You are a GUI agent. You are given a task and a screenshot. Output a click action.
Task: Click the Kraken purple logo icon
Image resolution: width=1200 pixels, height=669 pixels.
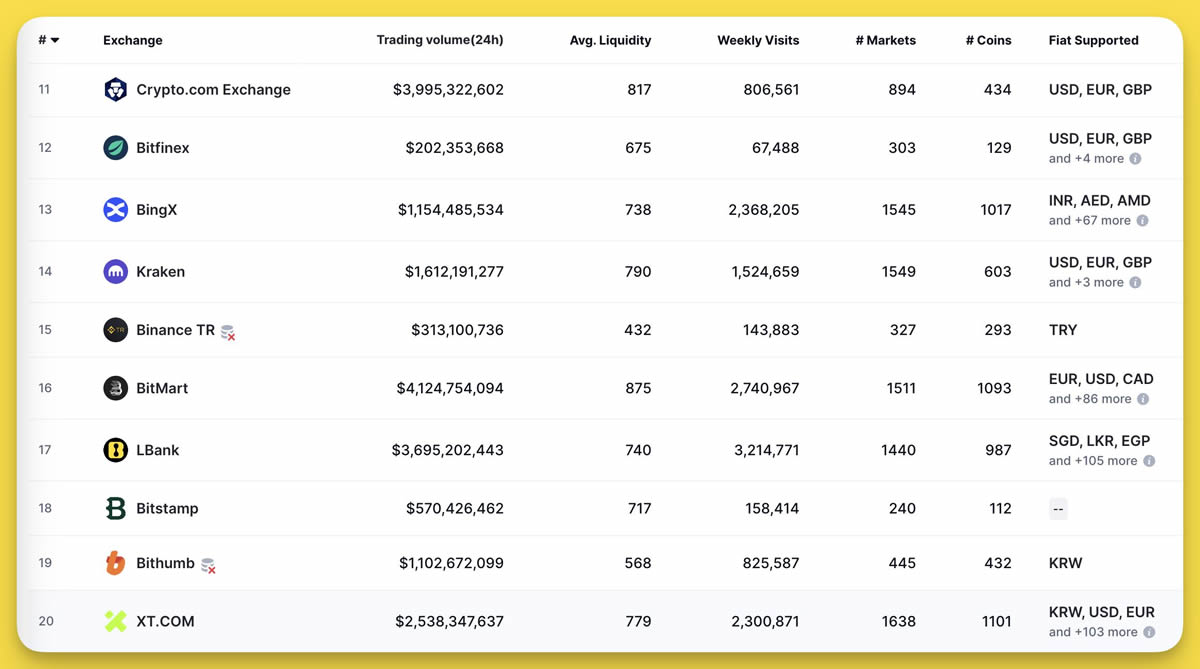115,272
